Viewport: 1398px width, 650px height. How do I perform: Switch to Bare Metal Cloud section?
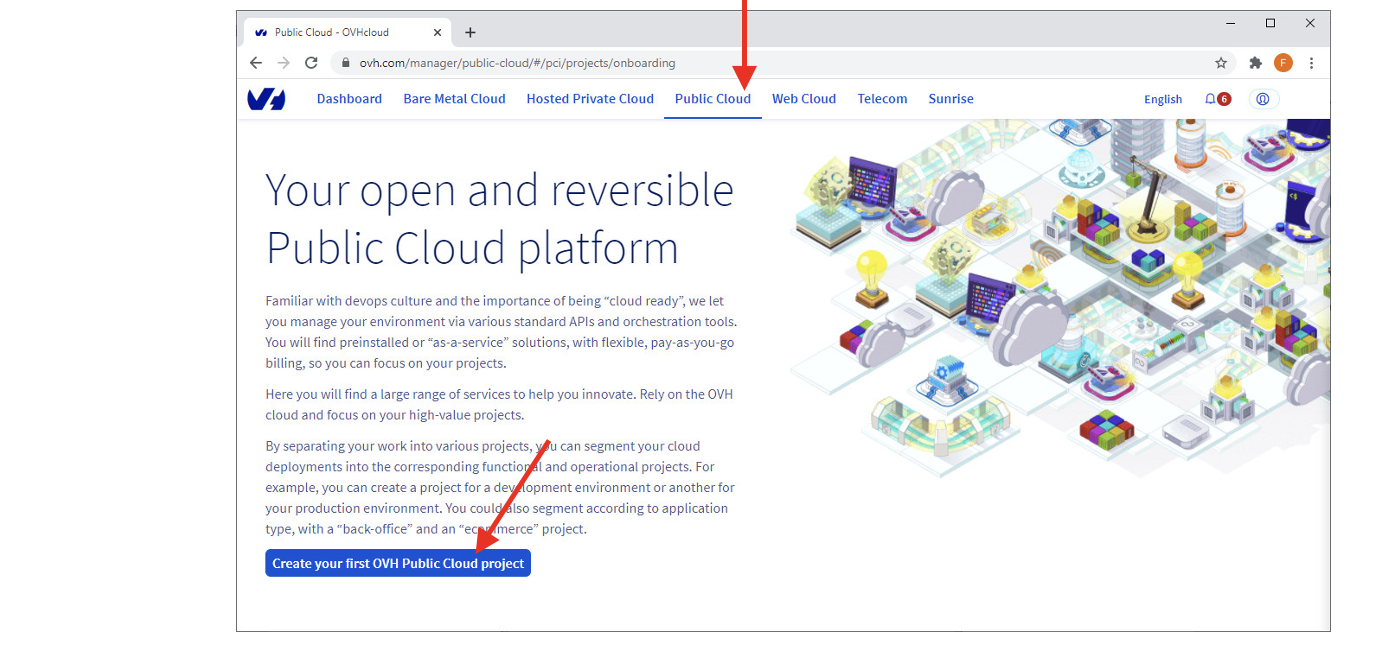click(454, 99)
